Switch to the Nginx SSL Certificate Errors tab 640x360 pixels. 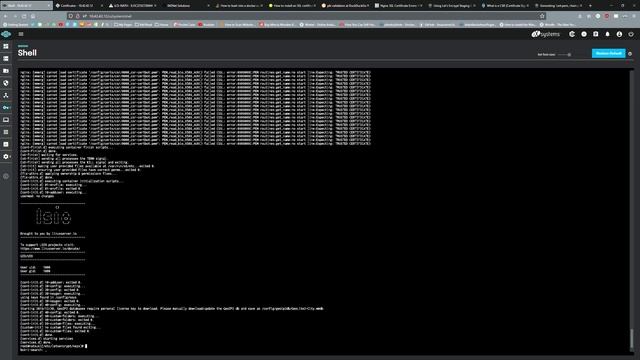coord(398,6)
